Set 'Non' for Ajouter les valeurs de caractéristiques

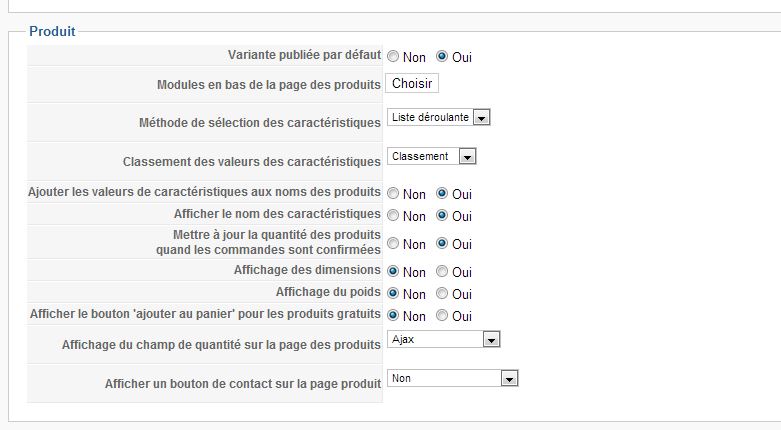point(393,193)
